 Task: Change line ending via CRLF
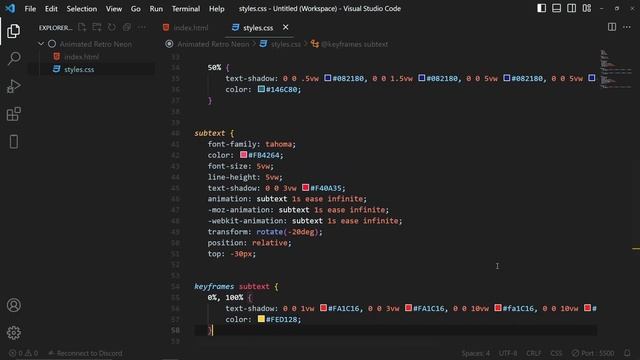coord(533,353)
